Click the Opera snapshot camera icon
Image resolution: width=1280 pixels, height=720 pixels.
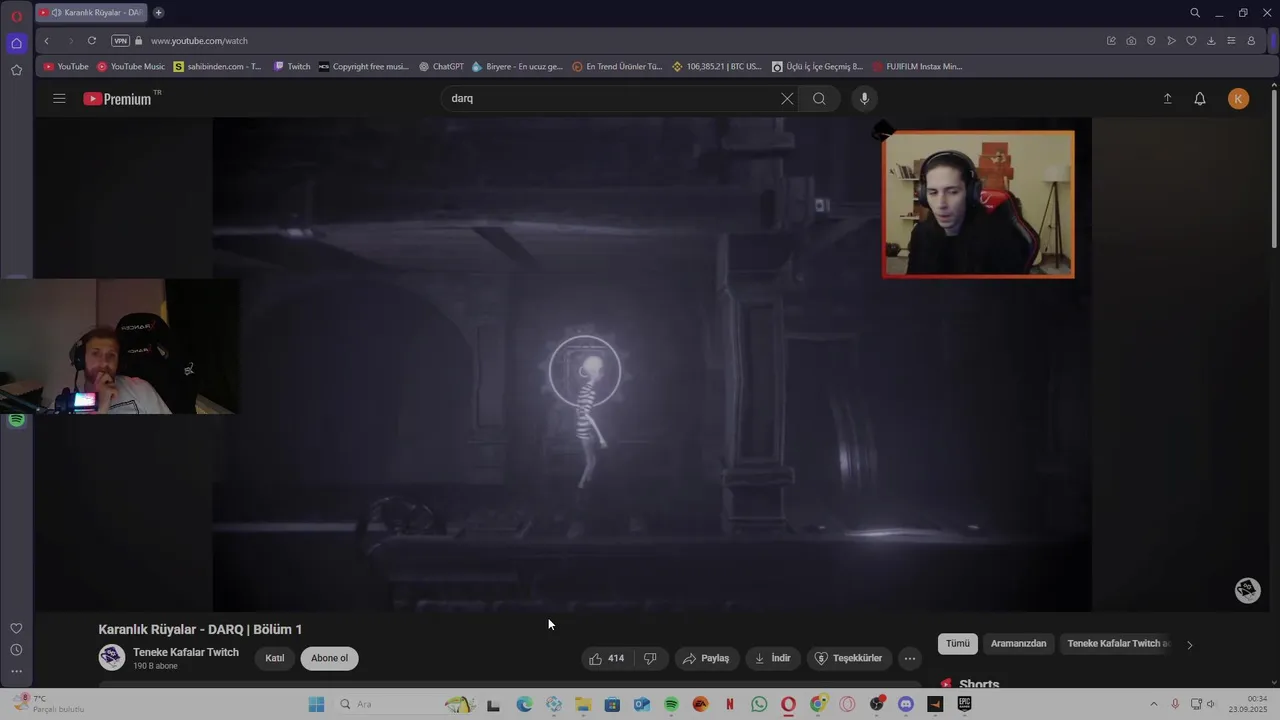coord(1131,41)
